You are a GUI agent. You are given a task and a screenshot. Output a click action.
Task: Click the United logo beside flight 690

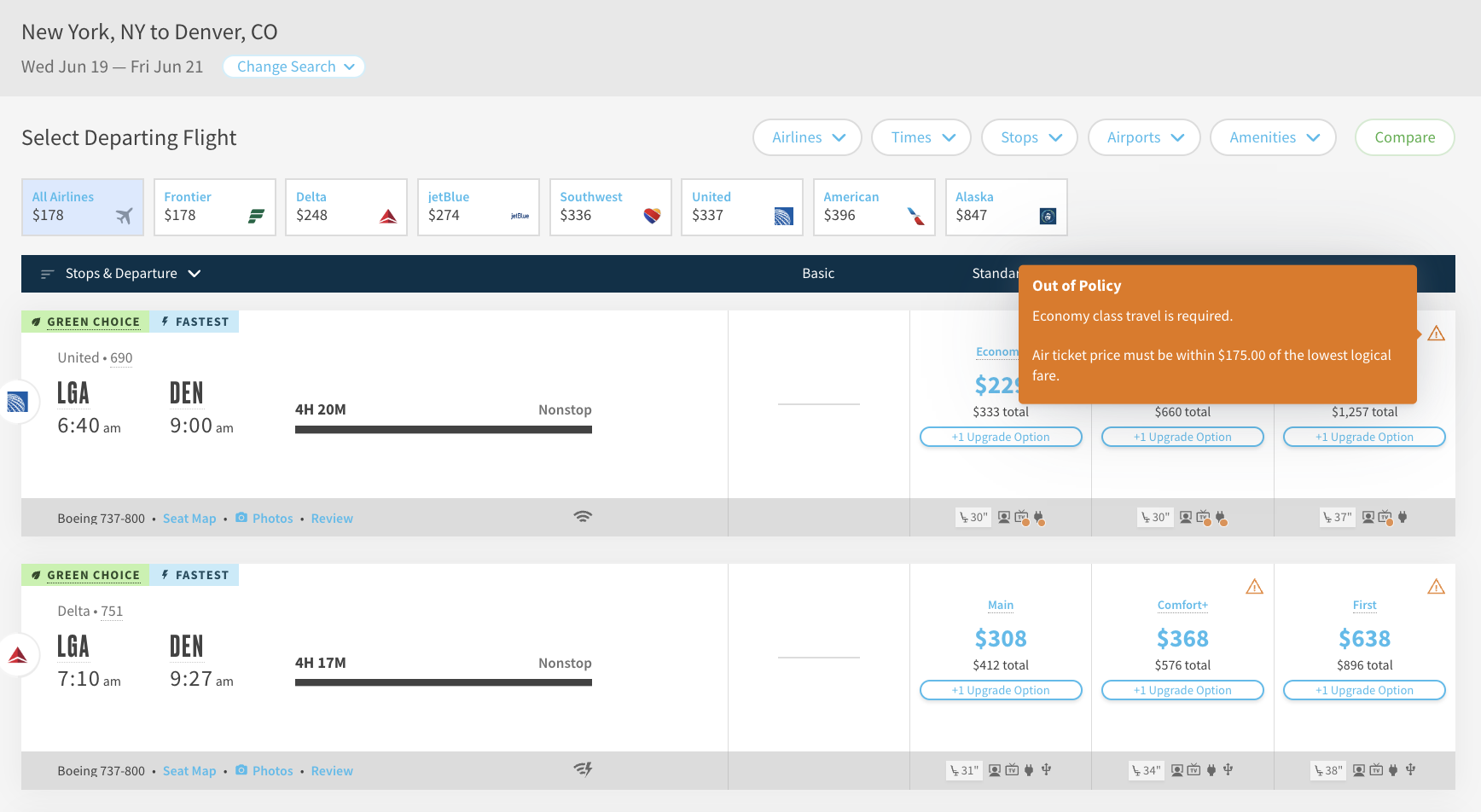click(17, 402)
